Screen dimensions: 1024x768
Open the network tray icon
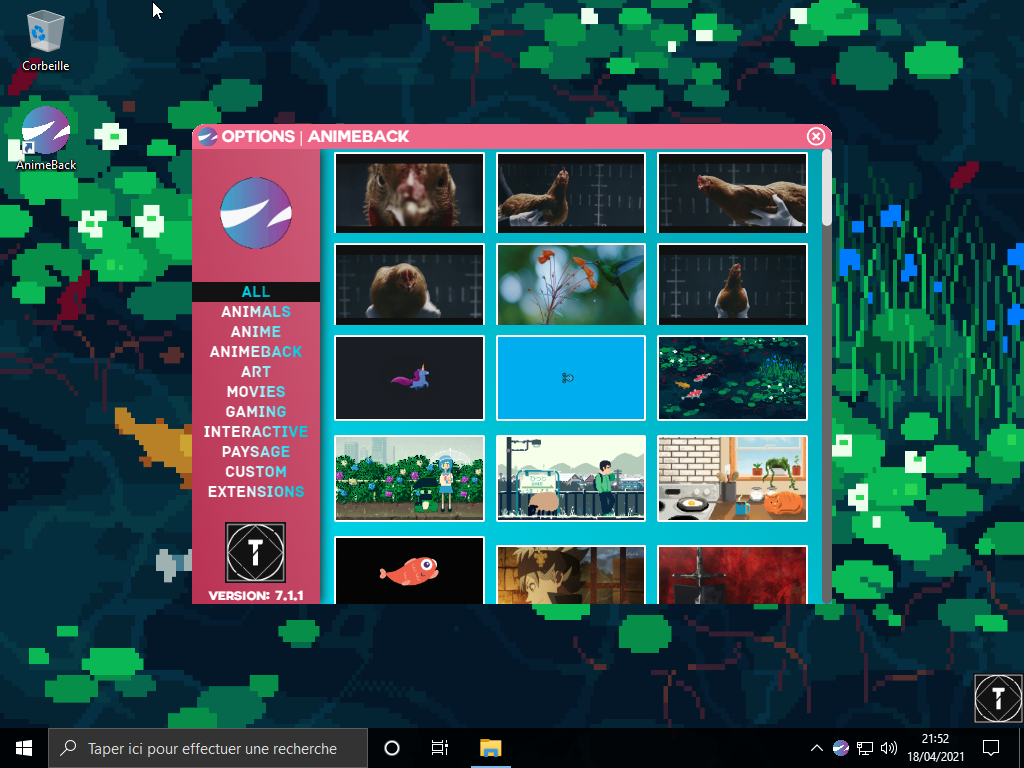[x=865, y=748]
